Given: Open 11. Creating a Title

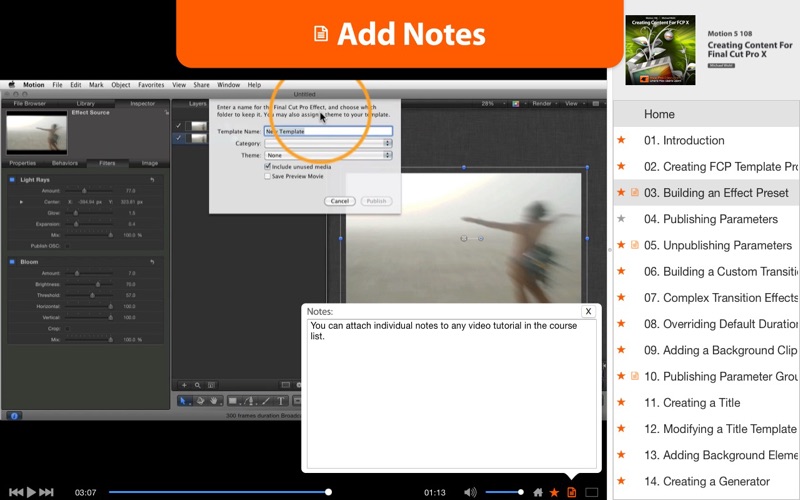Looking at the screenshot, I should pyautogui.click(x=707, y=403).
